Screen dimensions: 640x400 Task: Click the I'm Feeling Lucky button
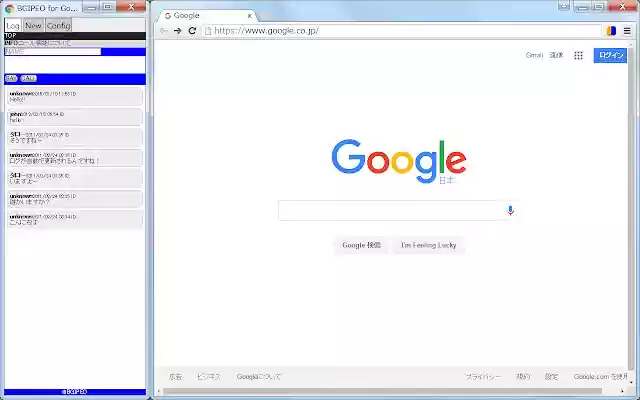[x=429, y=245]
